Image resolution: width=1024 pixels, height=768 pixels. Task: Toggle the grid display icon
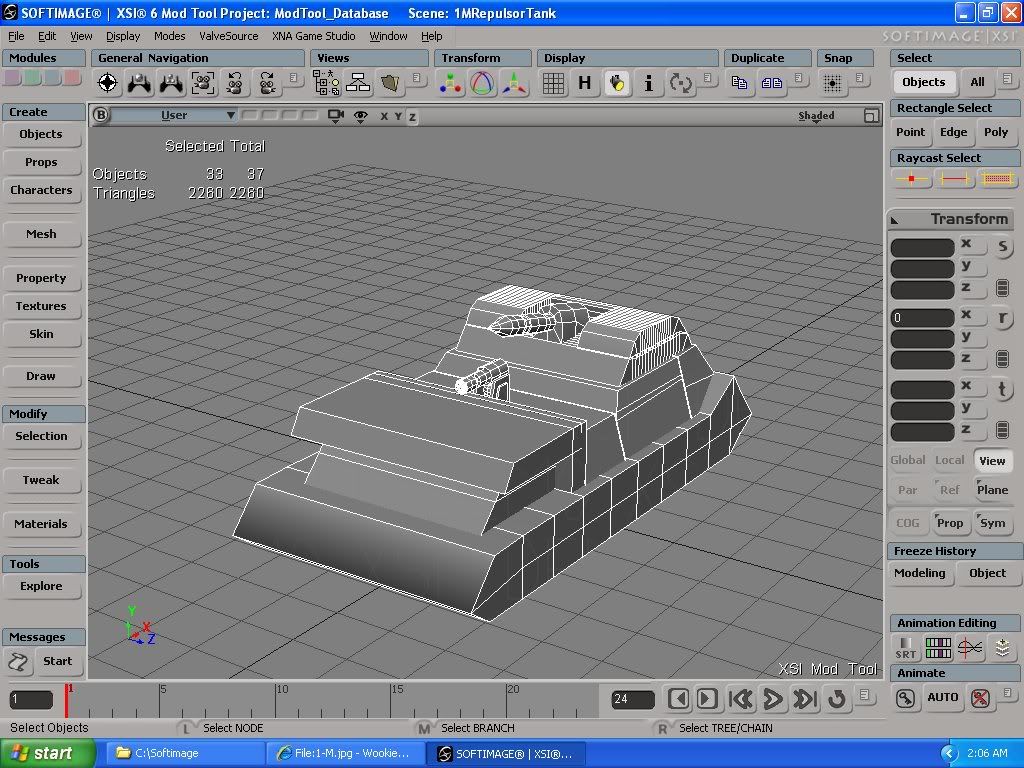pos(553,83)
